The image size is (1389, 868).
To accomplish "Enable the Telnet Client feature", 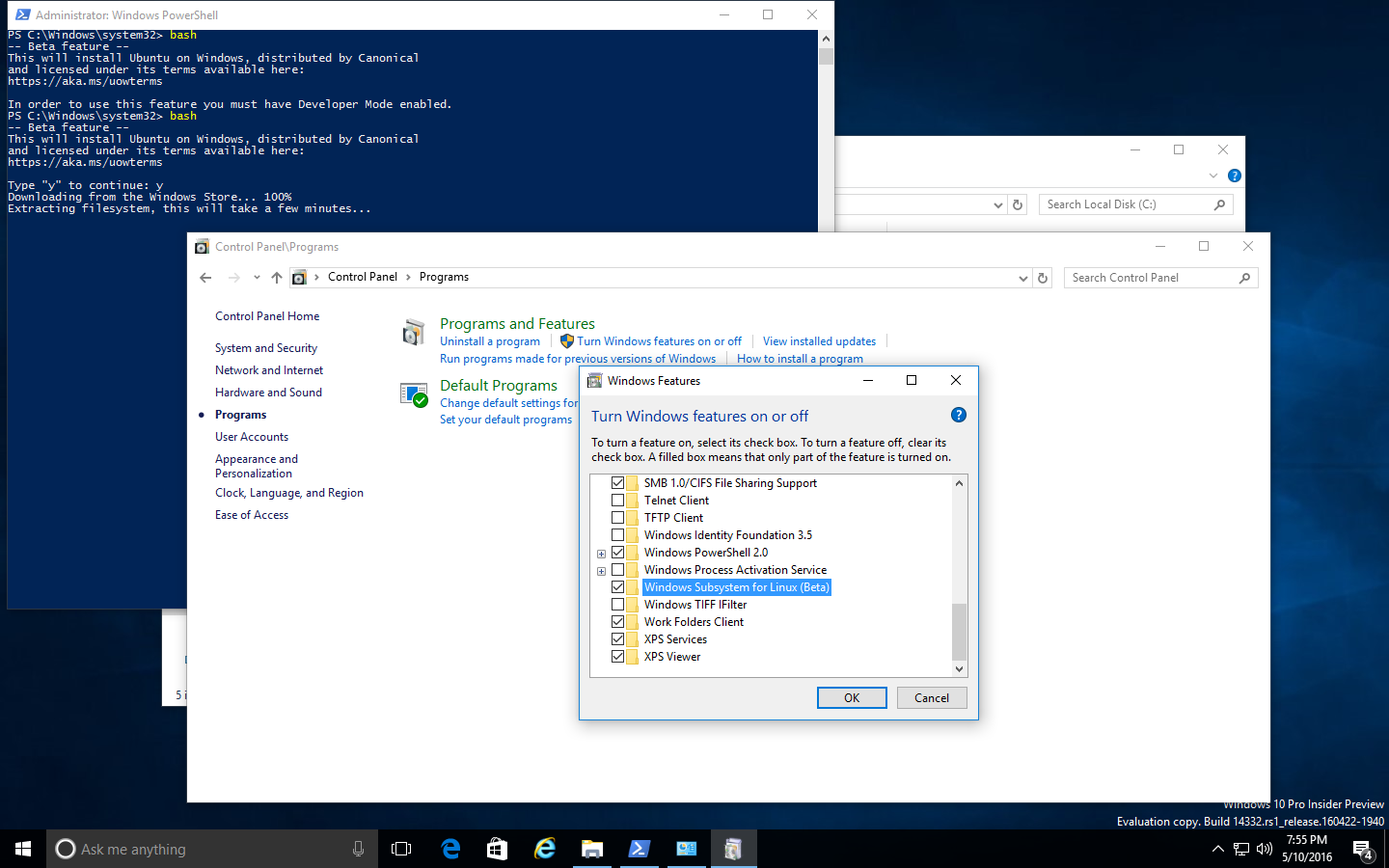I will [x=618, y=500].
